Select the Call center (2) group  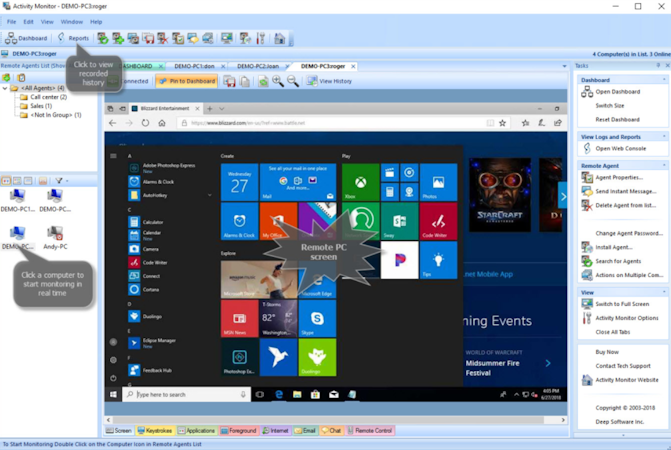[48, 97]
